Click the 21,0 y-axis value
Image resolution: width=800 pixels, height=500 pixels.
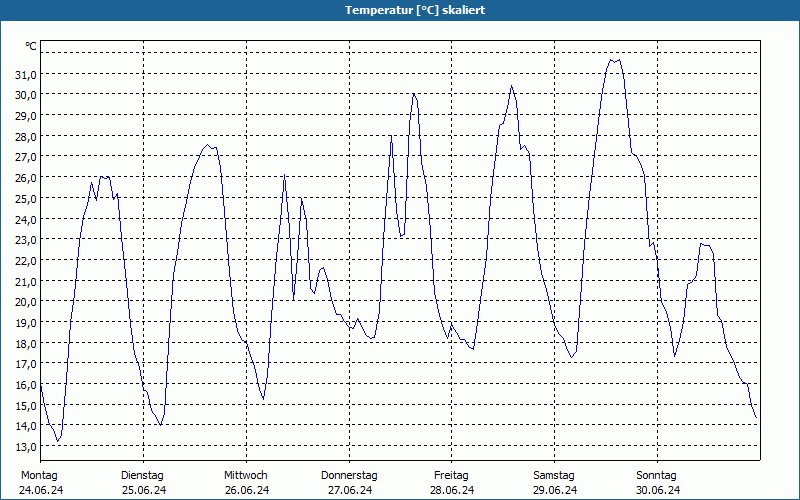(26, 282)
